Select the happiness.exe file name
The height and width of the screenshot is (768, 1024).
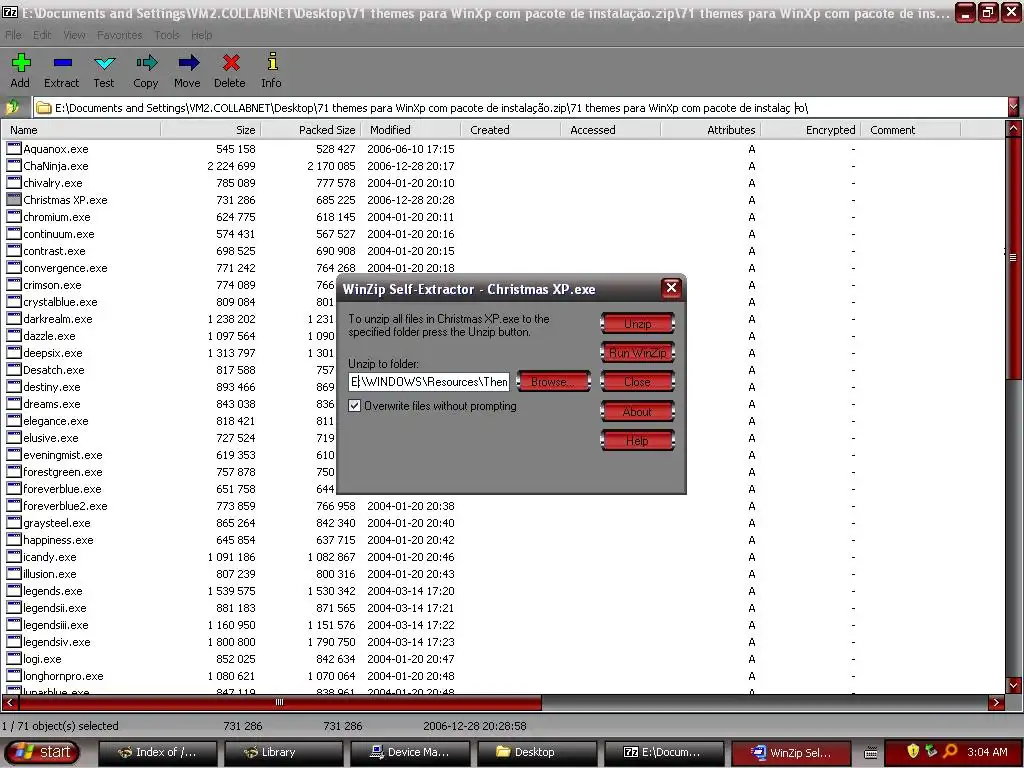click(x=58, y=539)
